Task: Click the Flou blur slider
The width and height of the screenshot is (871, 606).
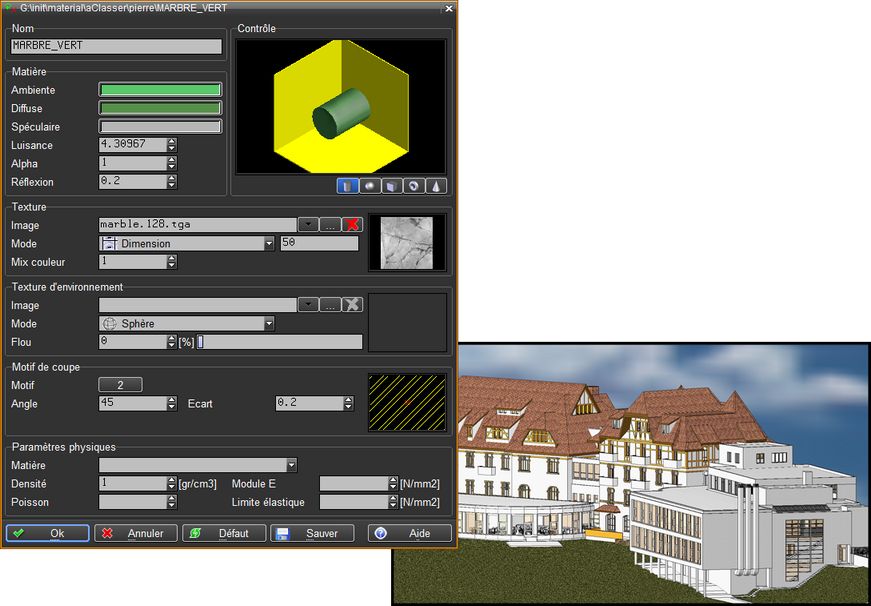Action: [280, 342]
